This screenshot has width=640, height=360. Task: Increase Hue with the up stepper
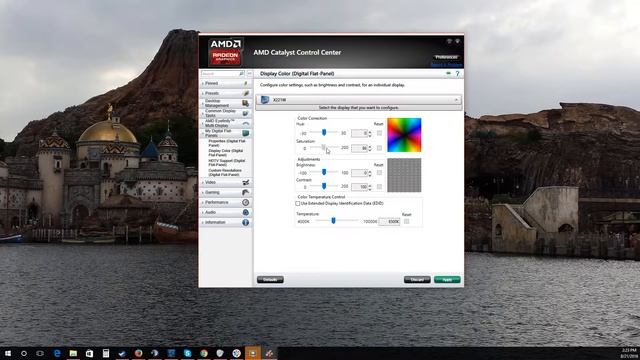[370, 131]
